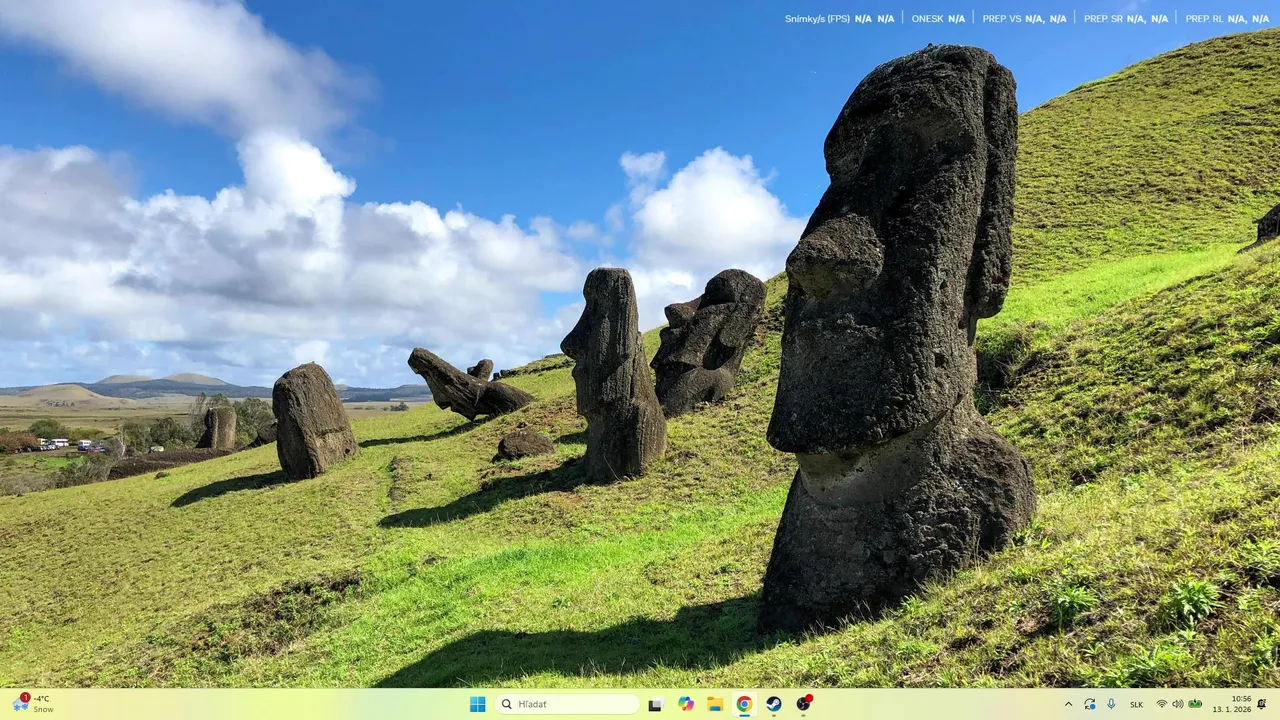Screen dimensions: 1280x720
Task: Change SLK keyboard input language
Action: pyautogui.click(x=1137, y=704)
